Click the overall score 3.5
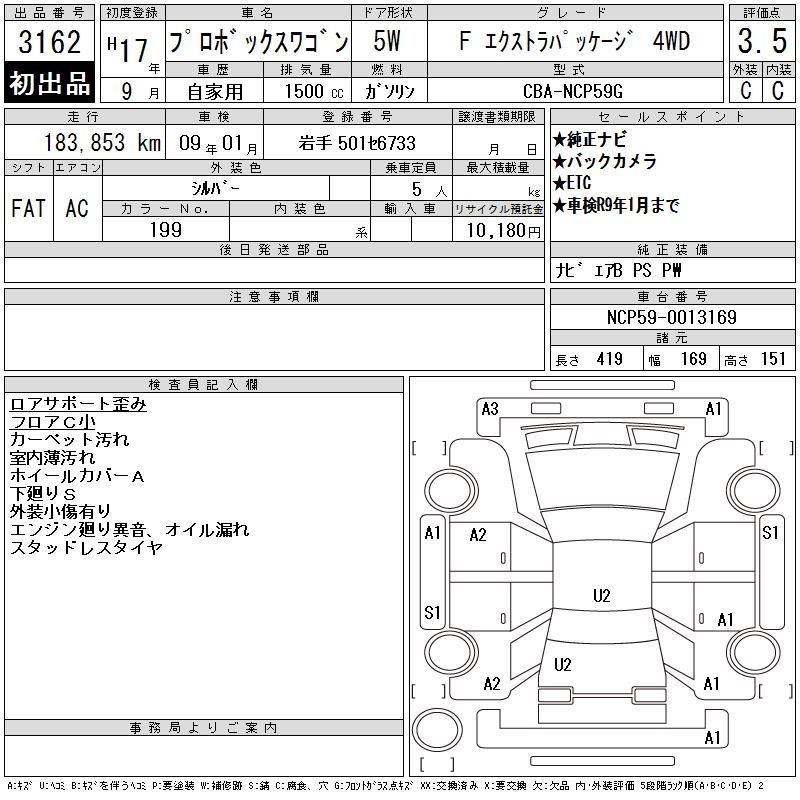This screenshot has width=800, height=800. [x=762, y=41]
